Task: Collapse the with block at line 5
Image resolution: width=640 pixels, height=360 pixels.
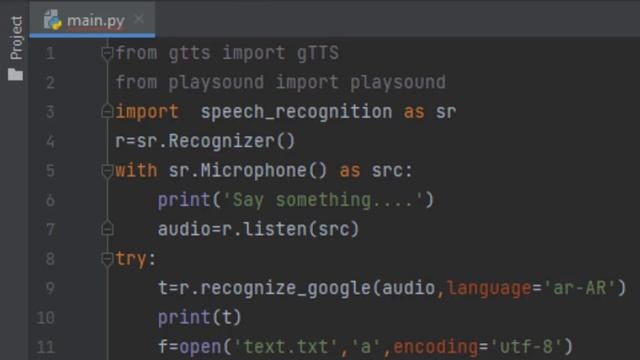Action: click(x=107, y=171)
